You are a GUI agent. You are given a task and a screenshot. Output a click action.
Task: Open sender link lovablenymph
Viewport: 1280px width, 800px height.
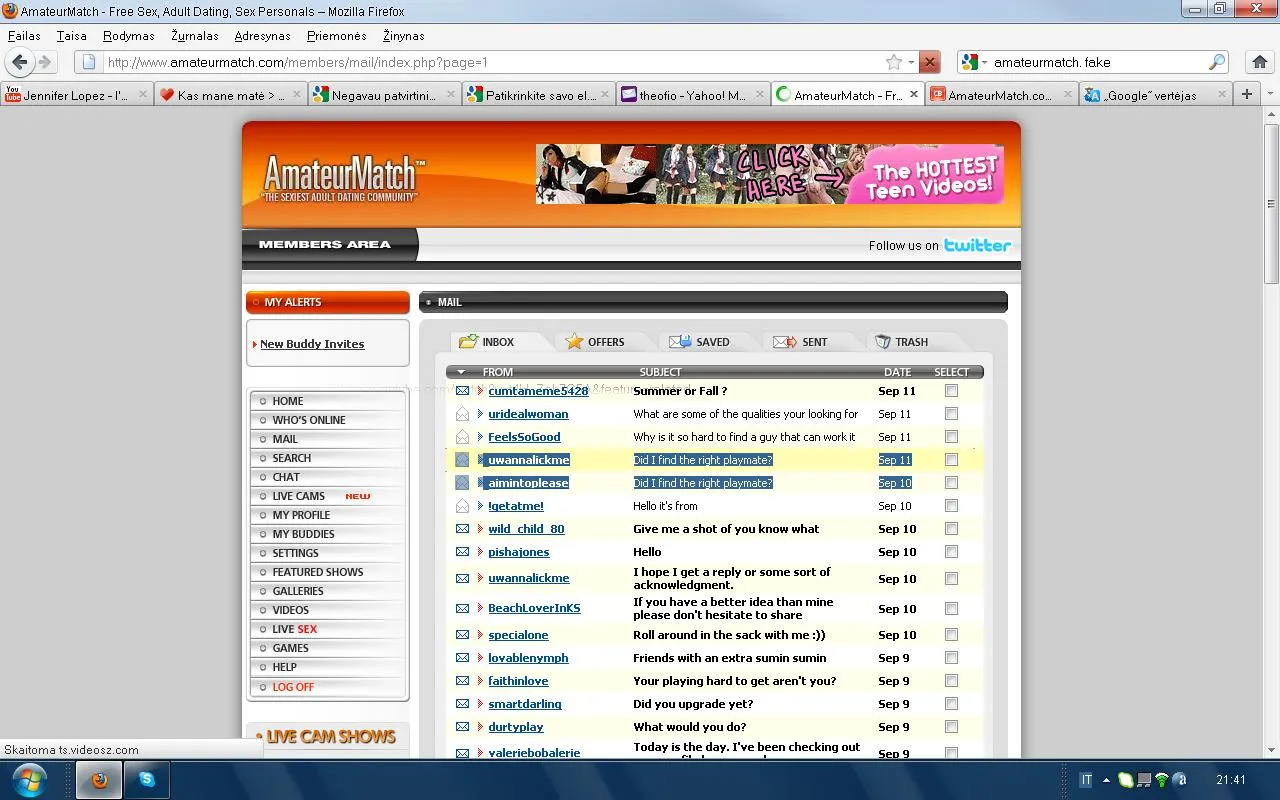[x=528, y=658]
